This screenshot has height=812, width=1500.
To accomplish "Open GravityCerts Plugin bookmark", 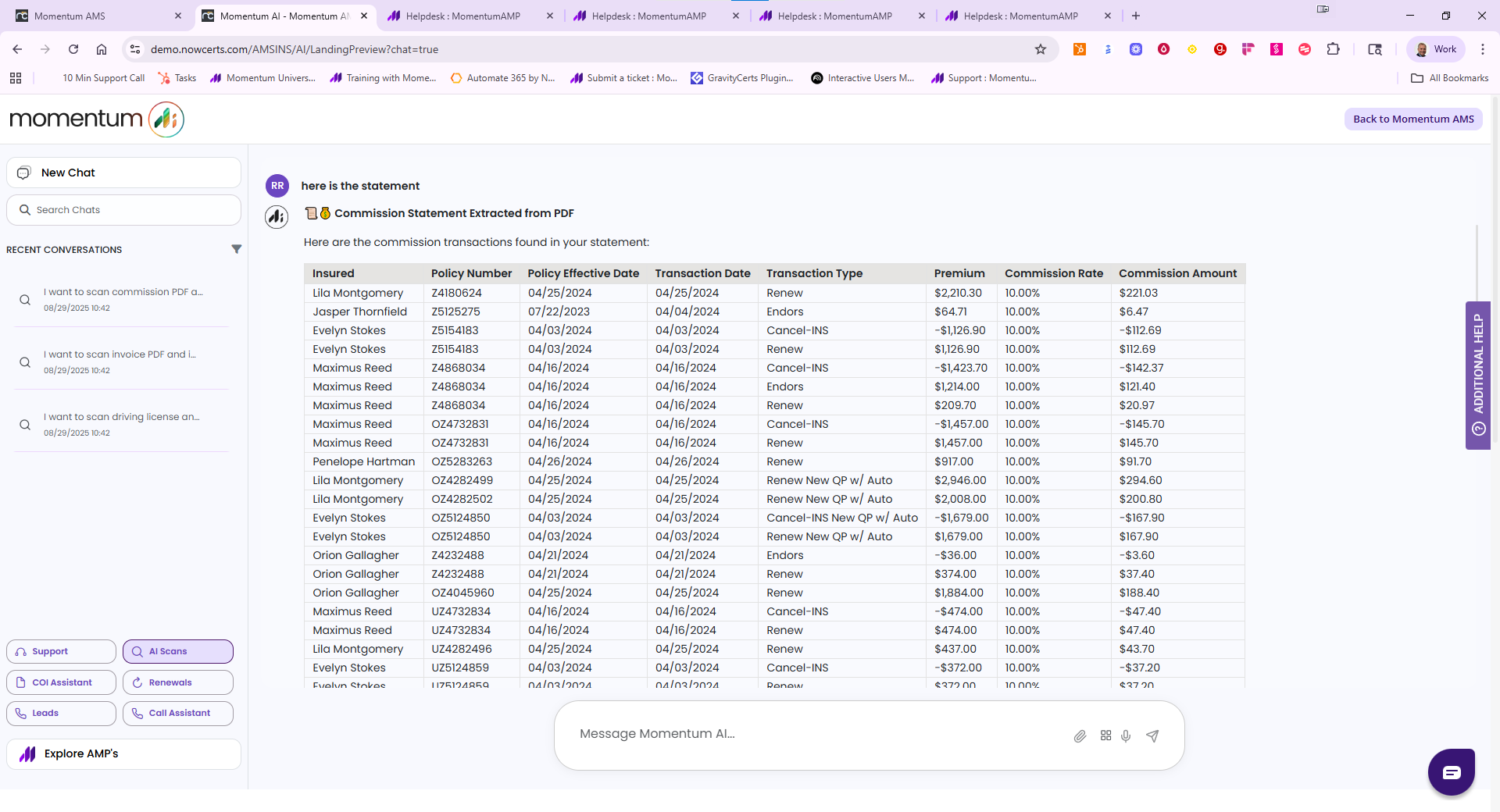I will coord(742,78).
